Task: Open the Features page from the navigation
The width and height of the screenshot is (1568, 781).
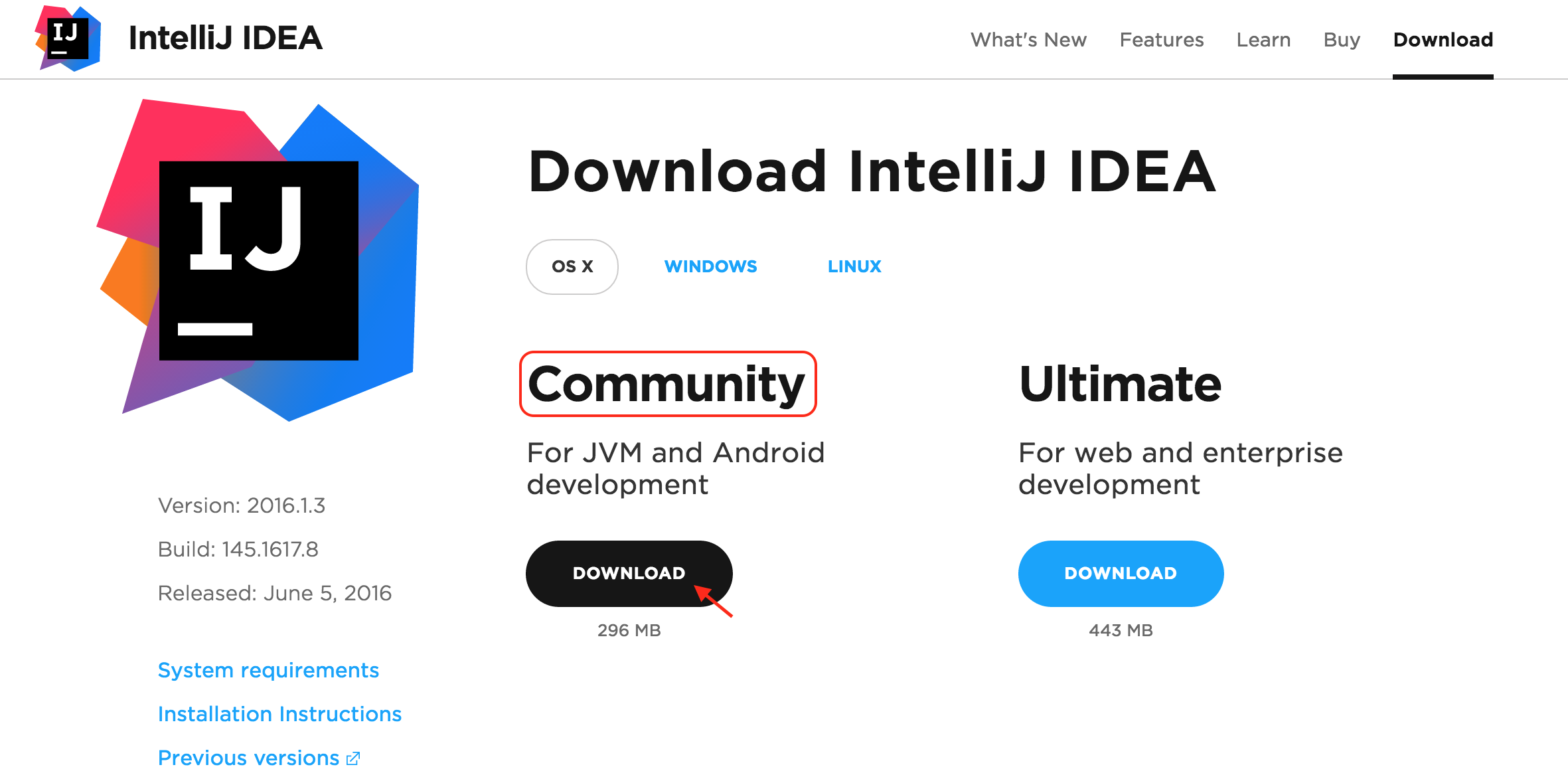Action: pos(1161,40)
